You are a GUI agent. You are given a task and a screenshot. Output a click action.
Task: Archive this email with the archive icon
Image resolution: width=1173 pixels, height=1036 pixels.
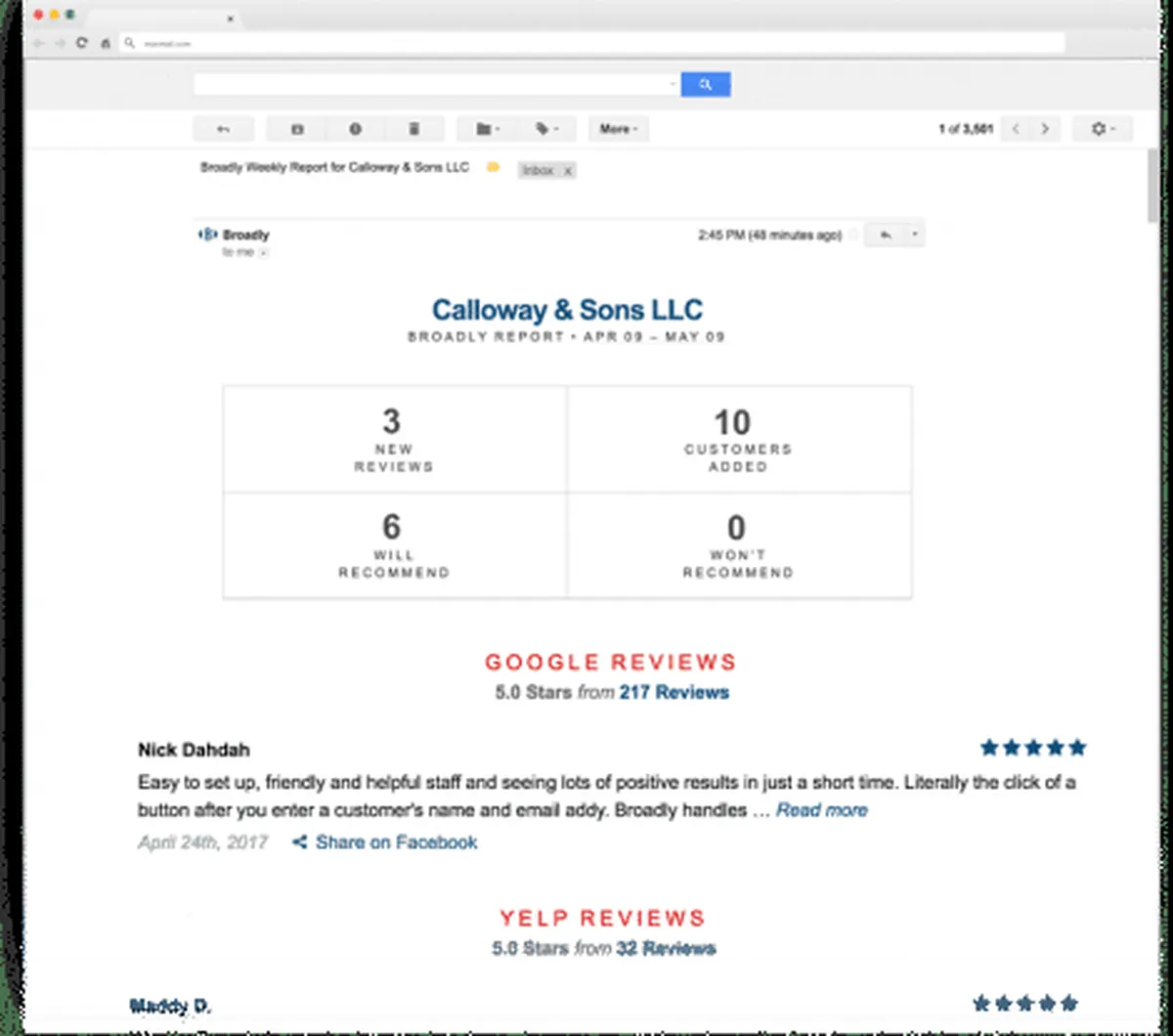pyautogui.click(x=297, y=129)
